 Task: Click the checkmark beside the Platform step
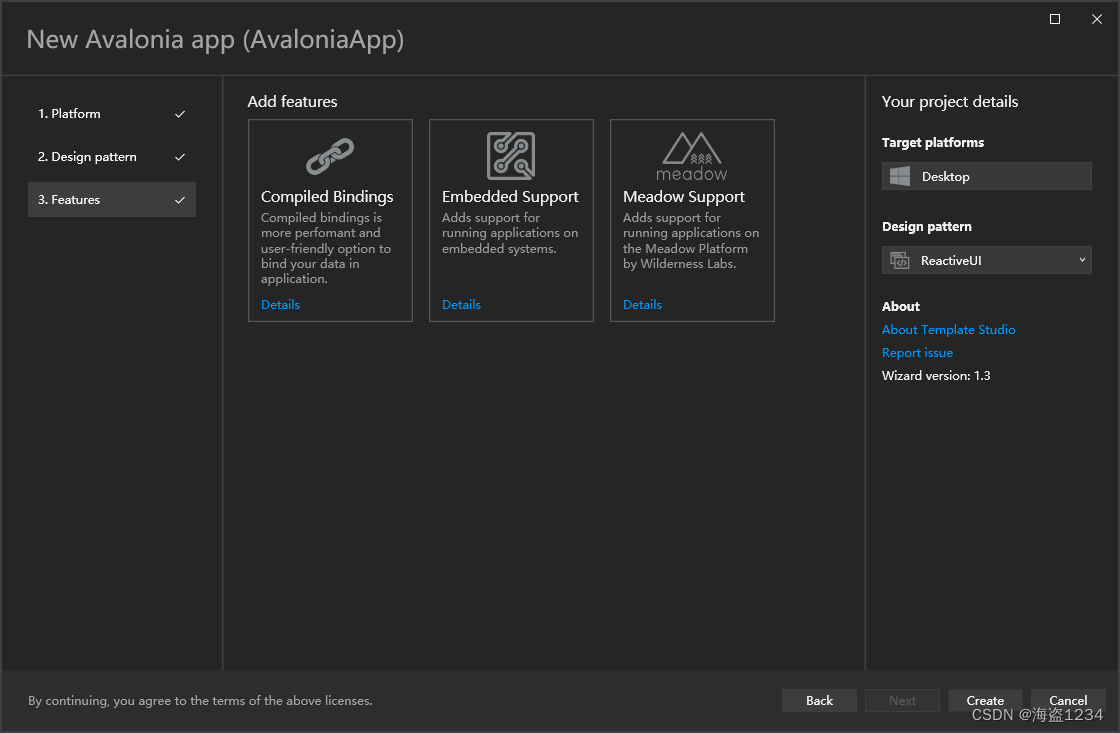pos(180,114)
